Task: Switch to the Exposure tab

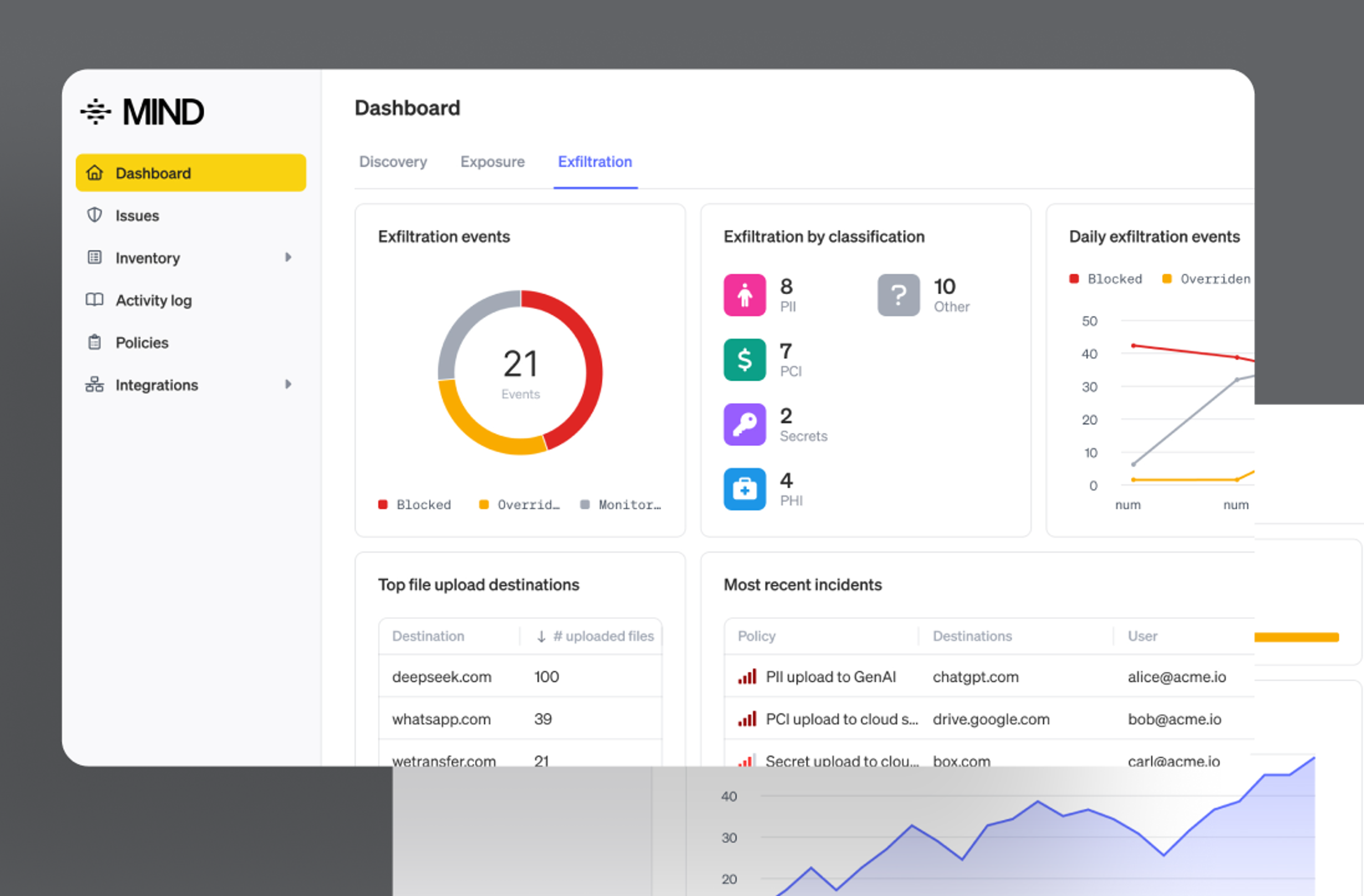Action: tap(492, 162)
